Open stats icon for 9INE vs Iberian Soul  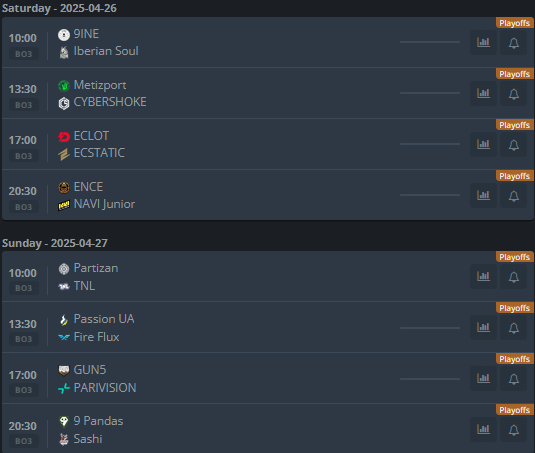[x=483, y=42]
